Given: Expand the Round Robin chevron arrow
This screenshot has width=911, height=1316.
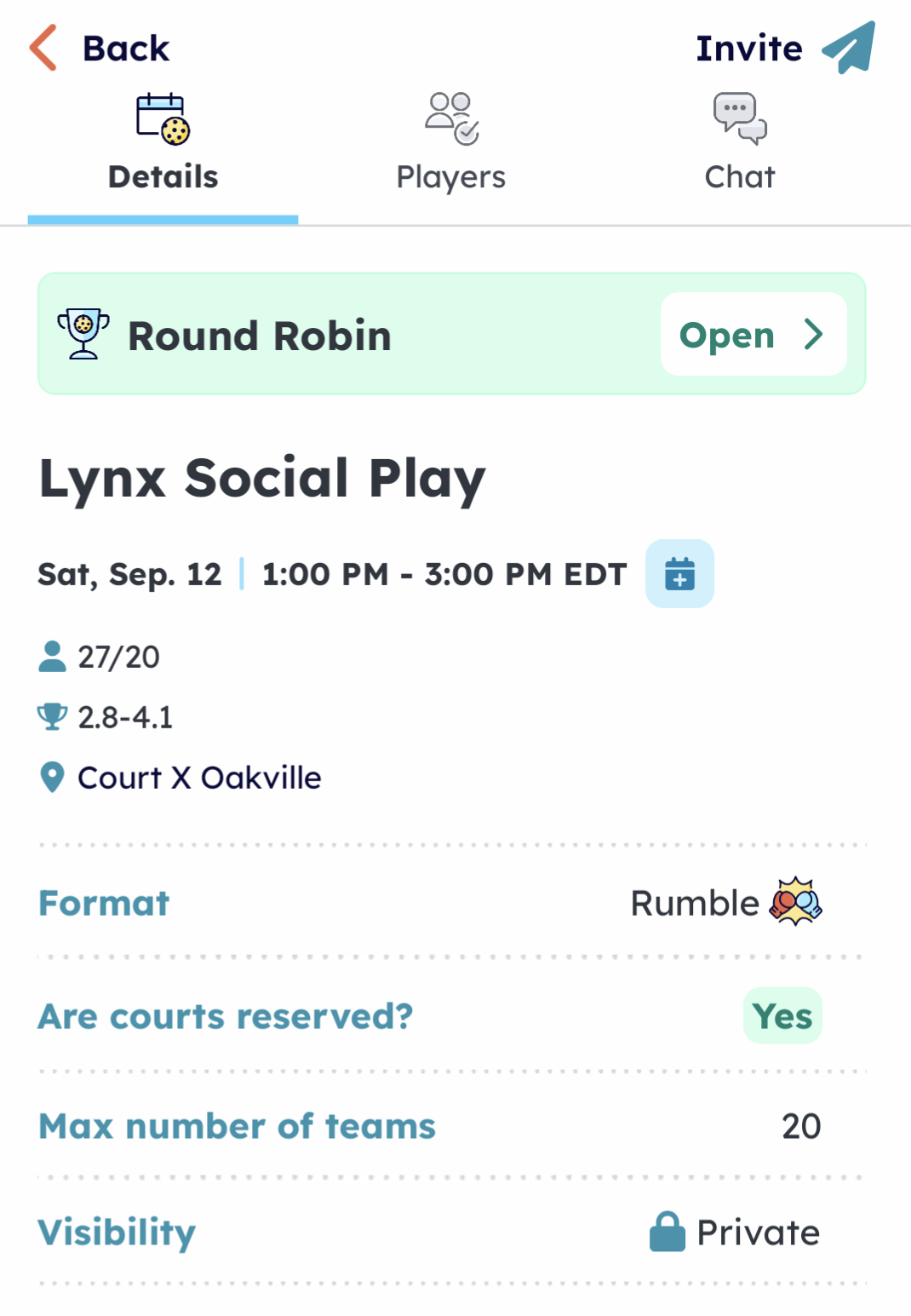Looking at the screenshot, I should pos(814,335).
